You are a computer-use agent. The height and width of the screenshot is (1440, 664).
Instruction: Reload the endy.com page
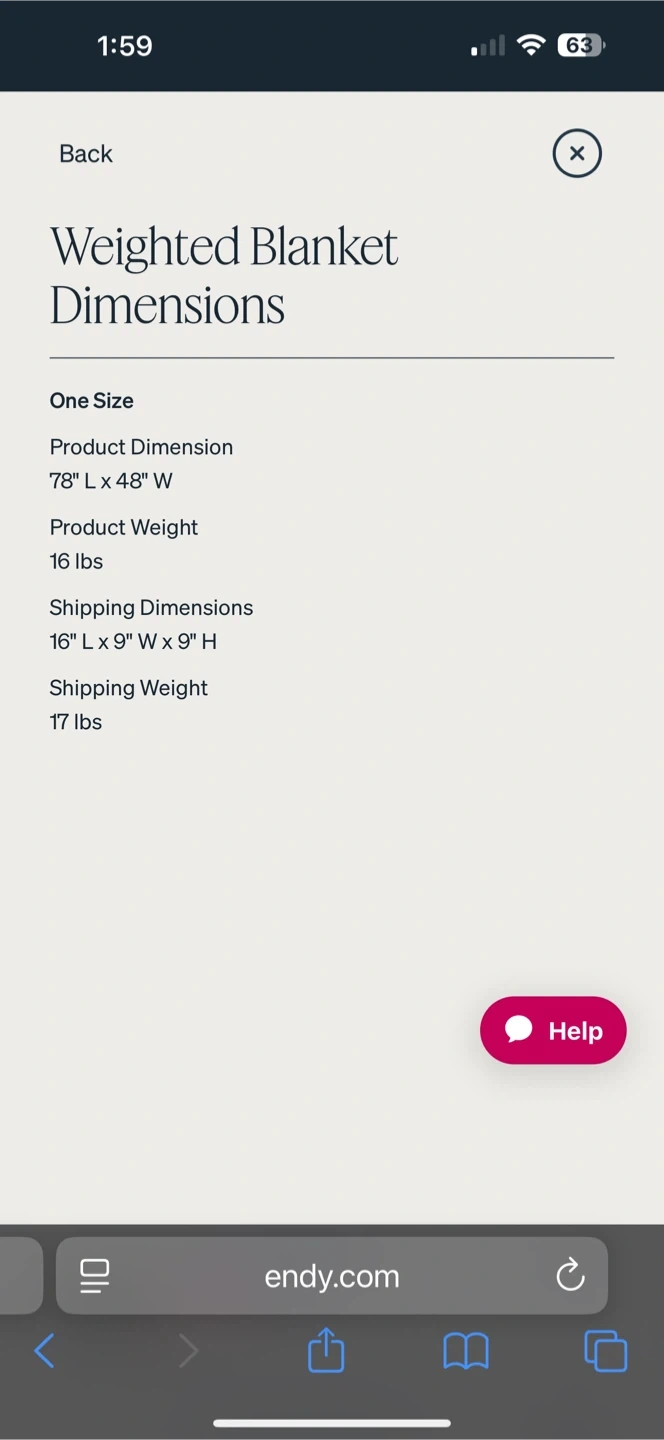(570, 1275)
